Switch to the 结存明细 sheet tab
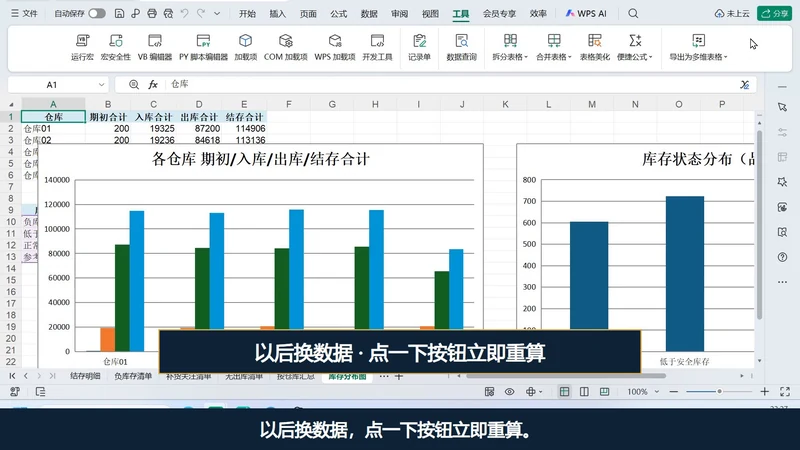Image resolution: width=800 pixels, height=450 pixels. (85, 376)
